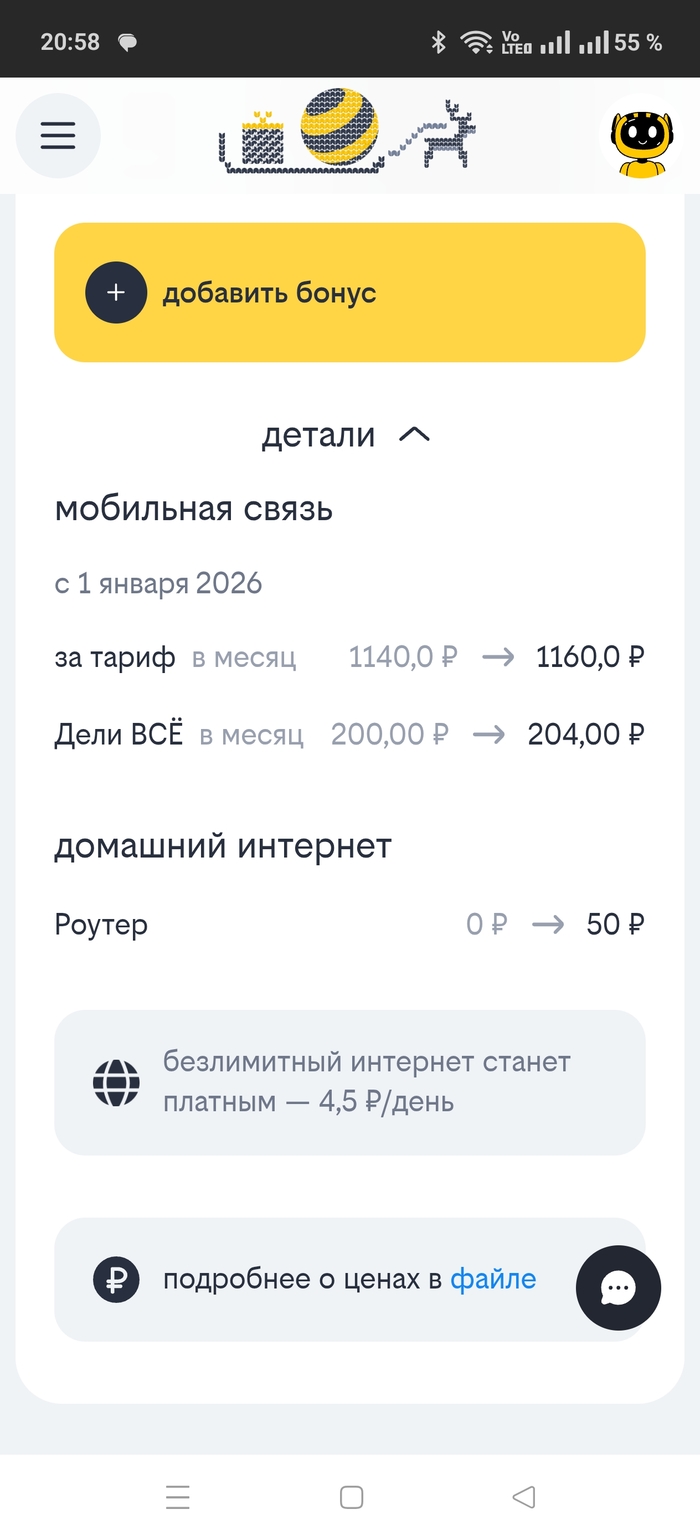Tap the Beeline striped ball logo

pos(339,127)
